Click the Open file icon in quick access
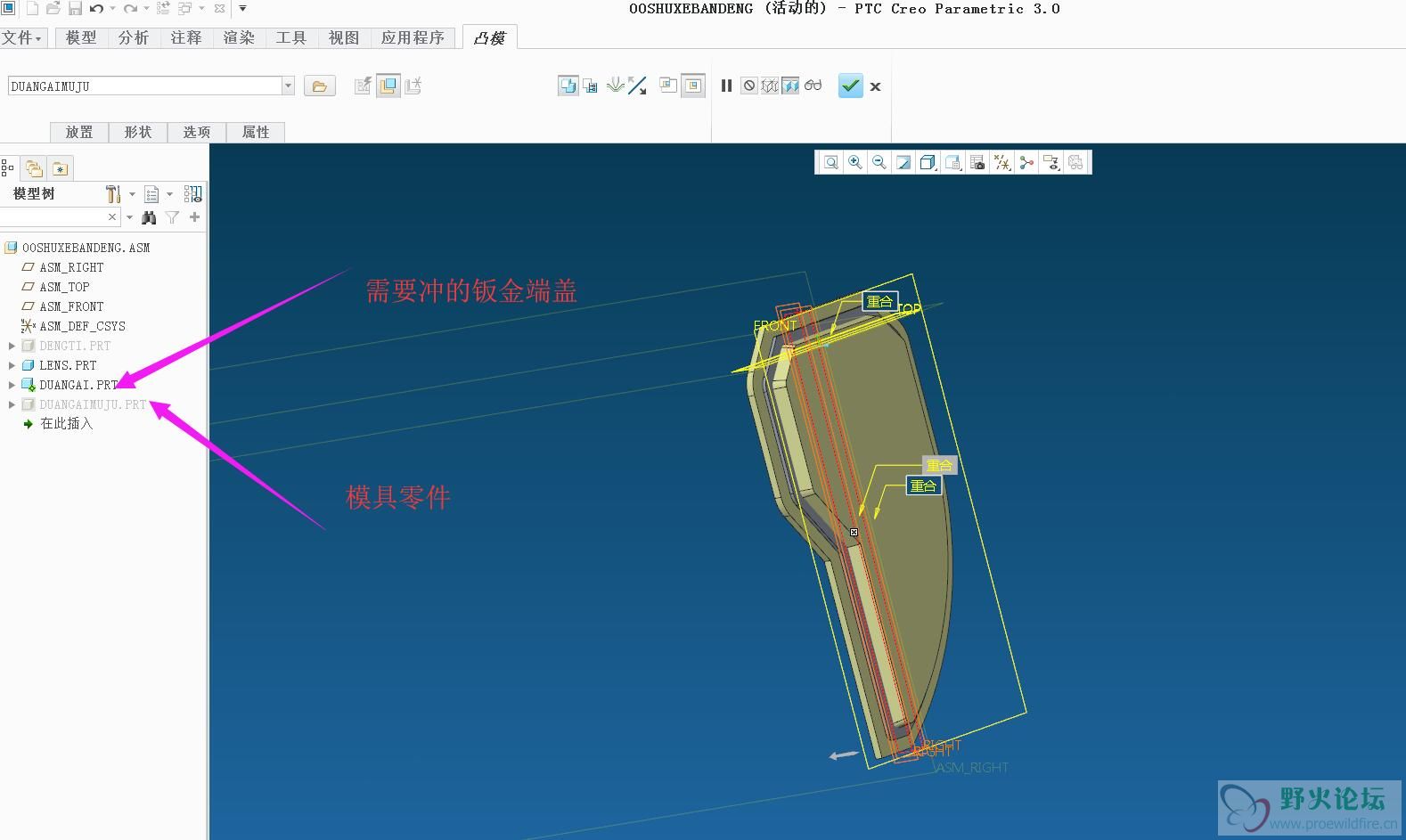The width and height of the screenshot is (1406, 840). pyautogui.click(x=53, y=9)
